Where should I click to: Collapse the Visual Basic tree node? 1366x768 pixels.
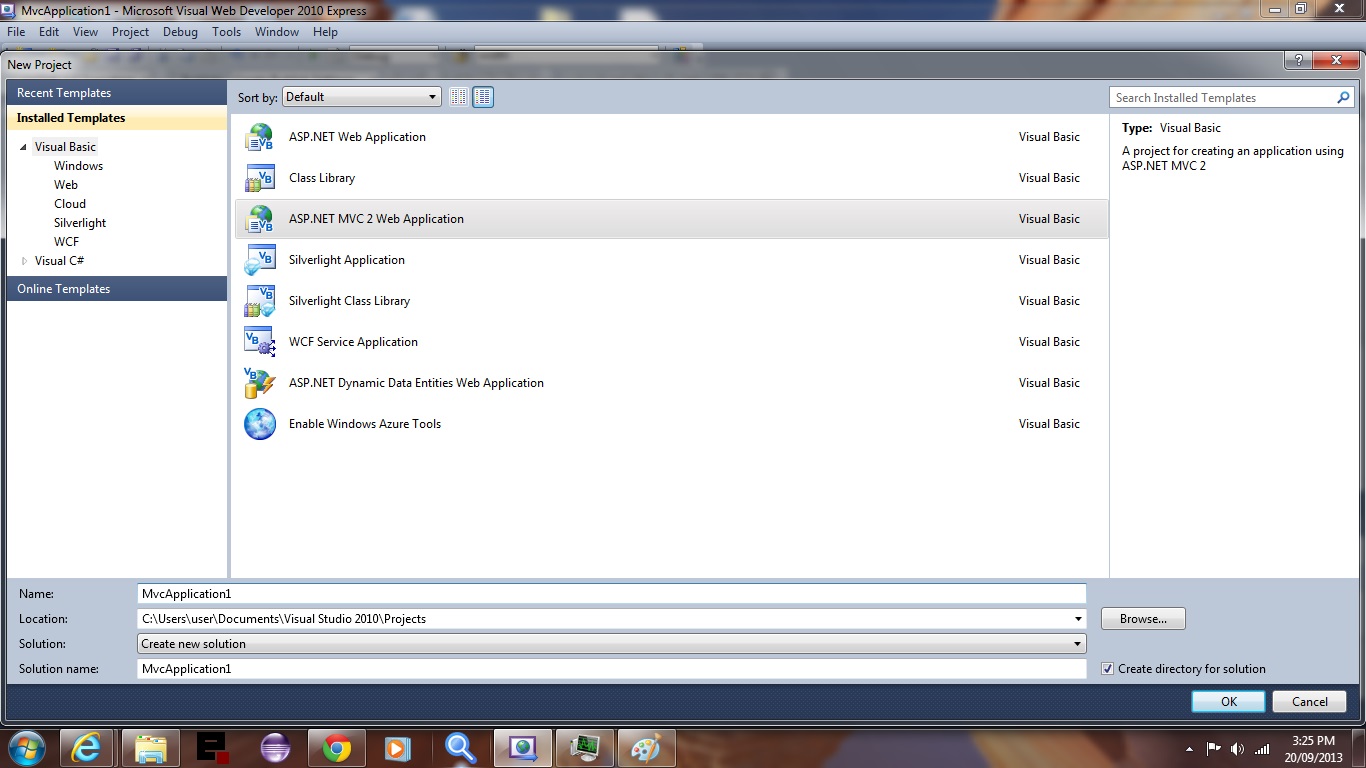tap(24, 147)
